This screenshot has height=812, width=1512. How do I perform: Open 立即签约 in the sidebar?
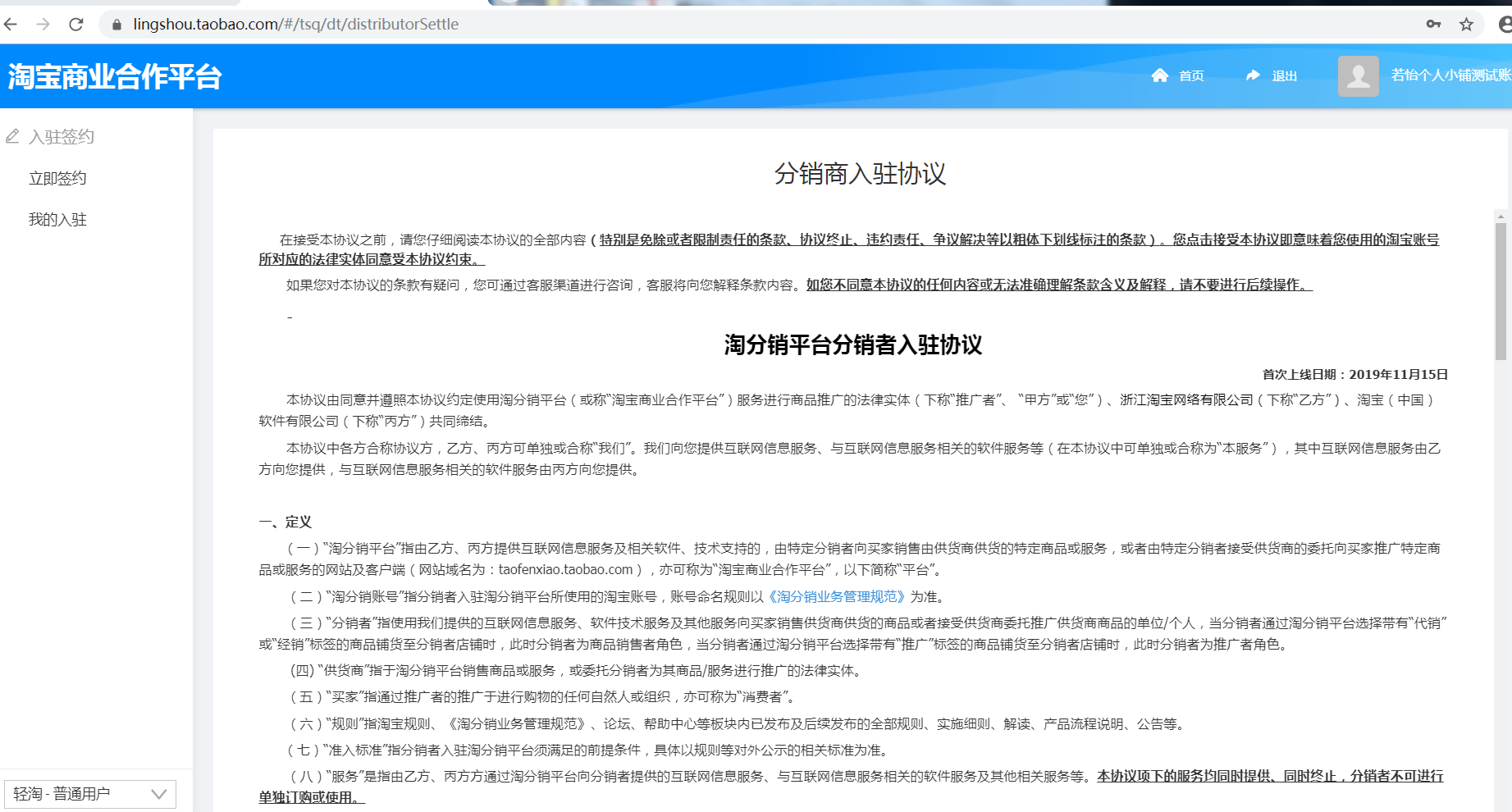[x=57, y=178]
